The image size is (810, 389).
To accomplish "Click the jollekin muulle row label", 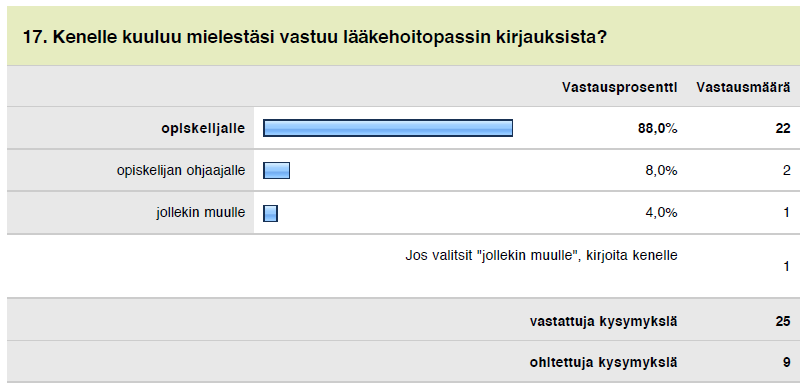I will 200,212.
